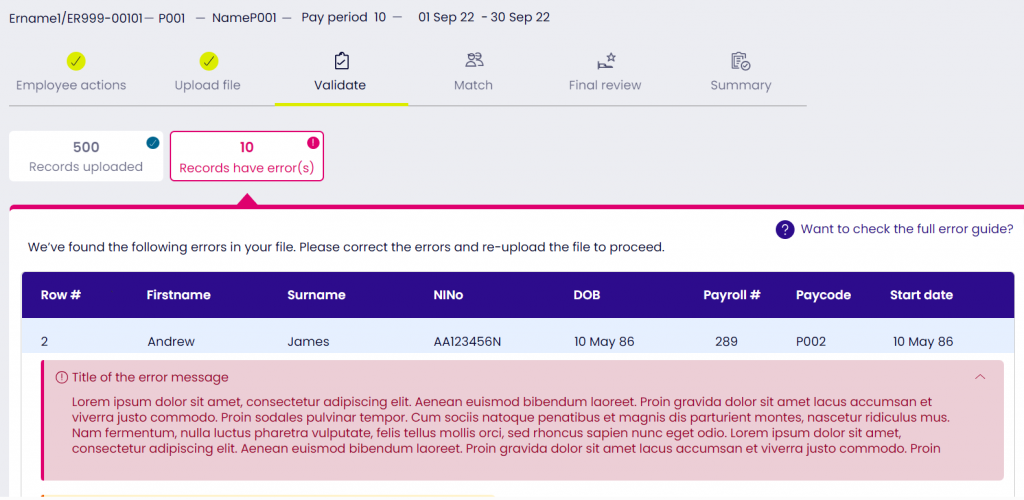Click the question mark help icon
Viewport: 1024px width, 500px height.
(x=785, y=229)
